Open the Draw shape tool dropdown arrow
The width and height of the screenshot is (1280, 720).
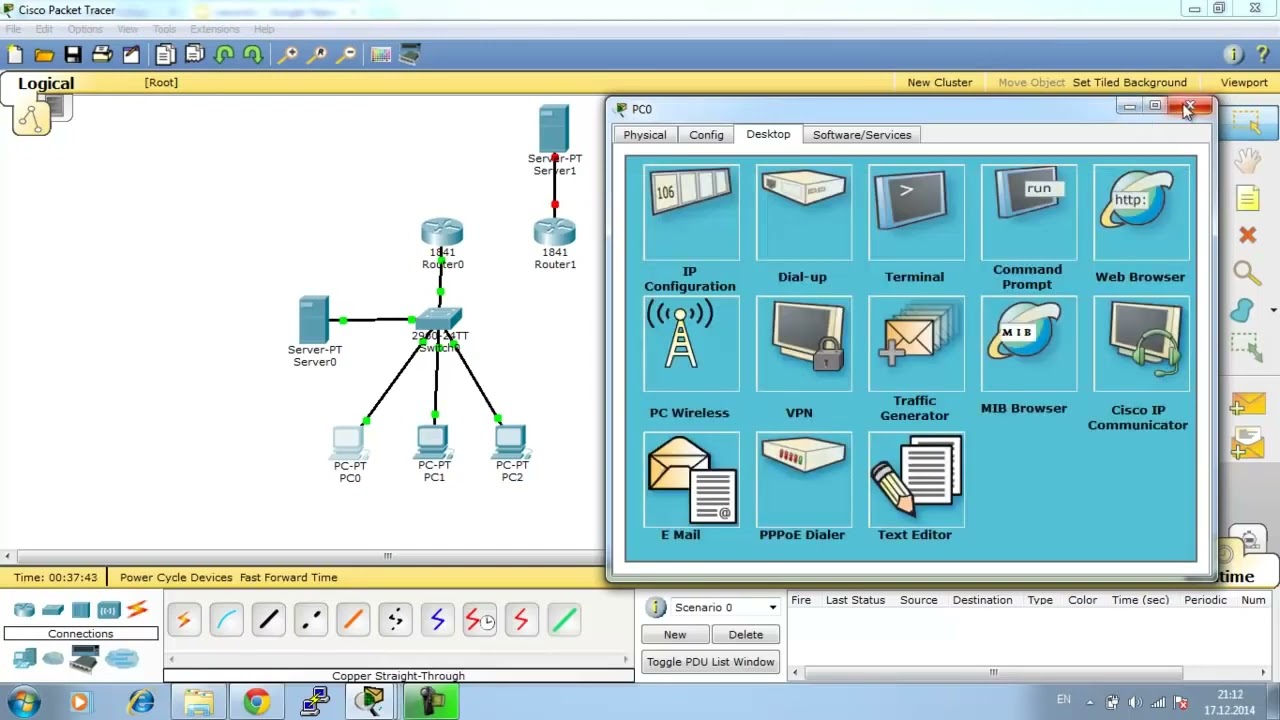coord(1273,311)
